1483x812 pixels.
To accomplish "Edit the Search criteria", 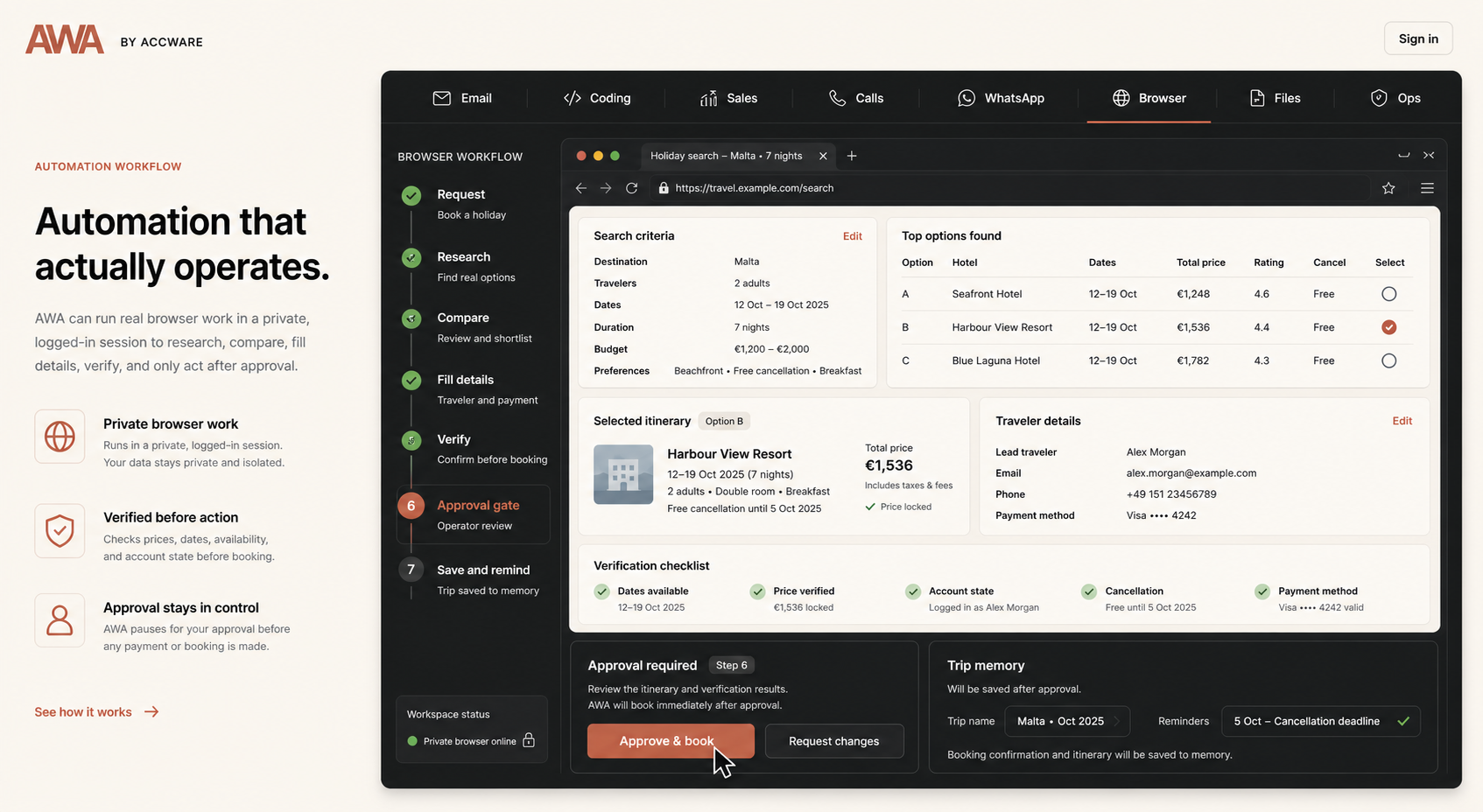I will 853,236.
